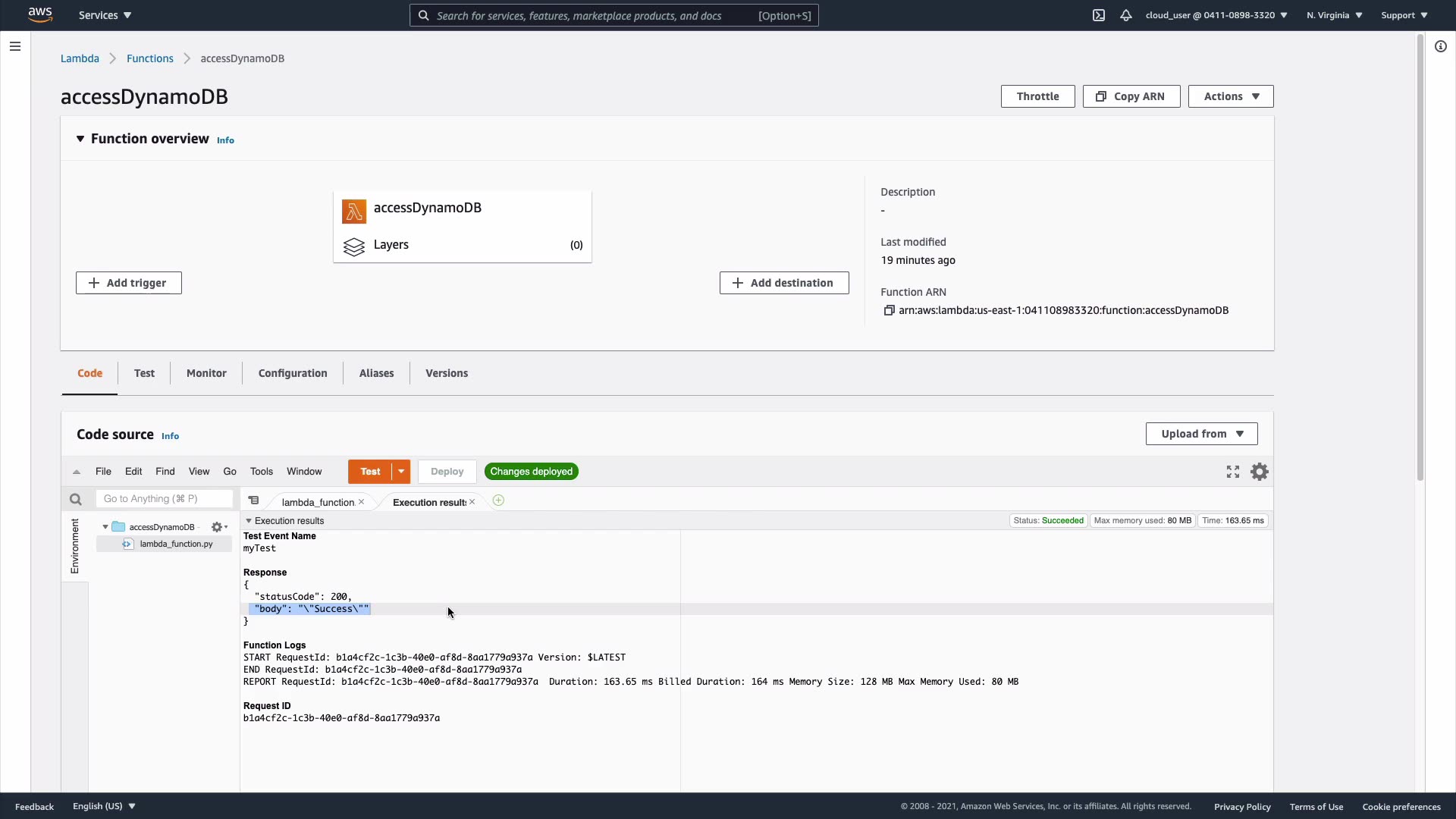Collapse the accessDynamoDB folder tree
This screenshot has width=1456, height=819.
point(105,527)
